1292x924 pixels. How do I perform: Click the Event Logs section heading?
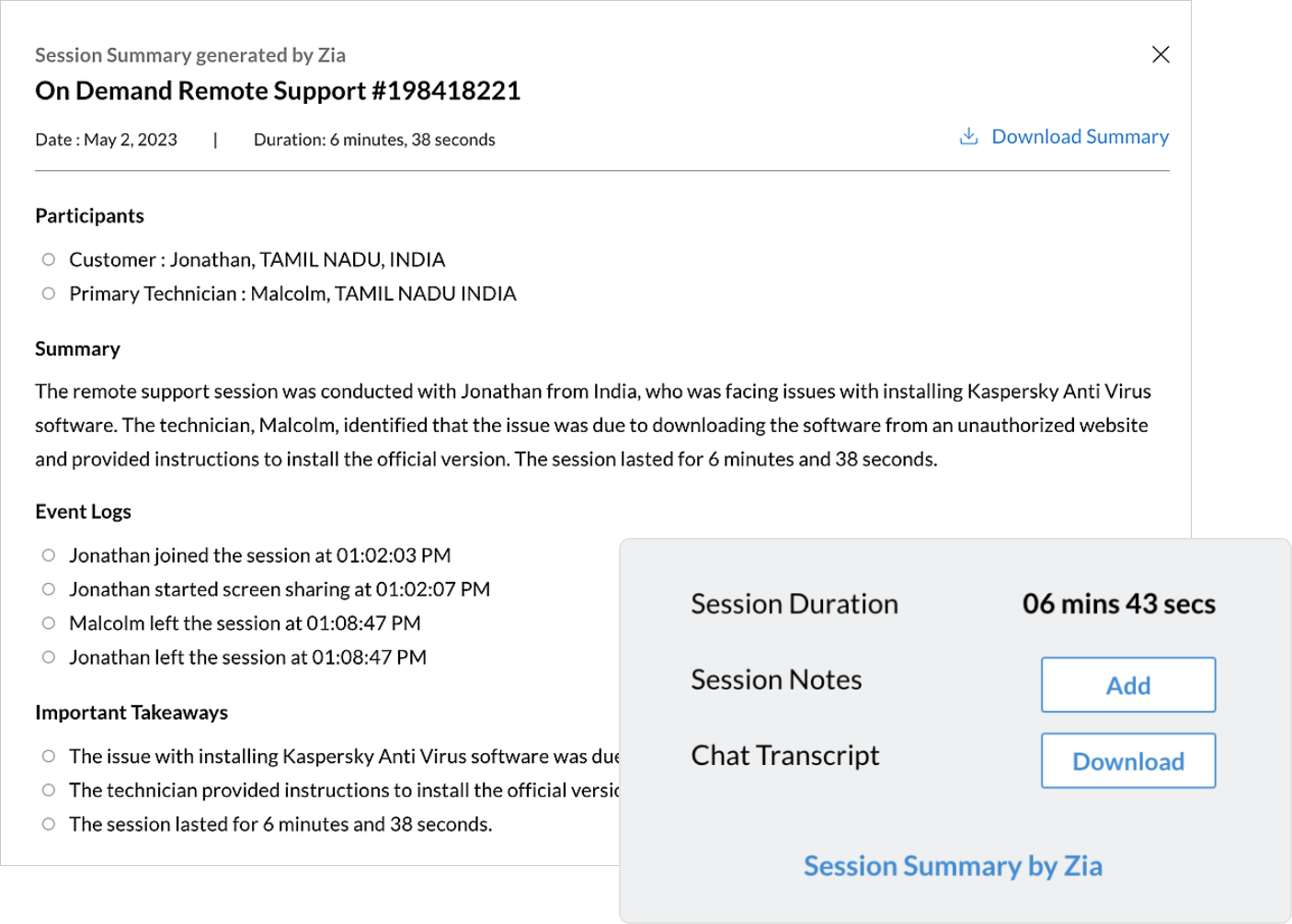point(83,512)
